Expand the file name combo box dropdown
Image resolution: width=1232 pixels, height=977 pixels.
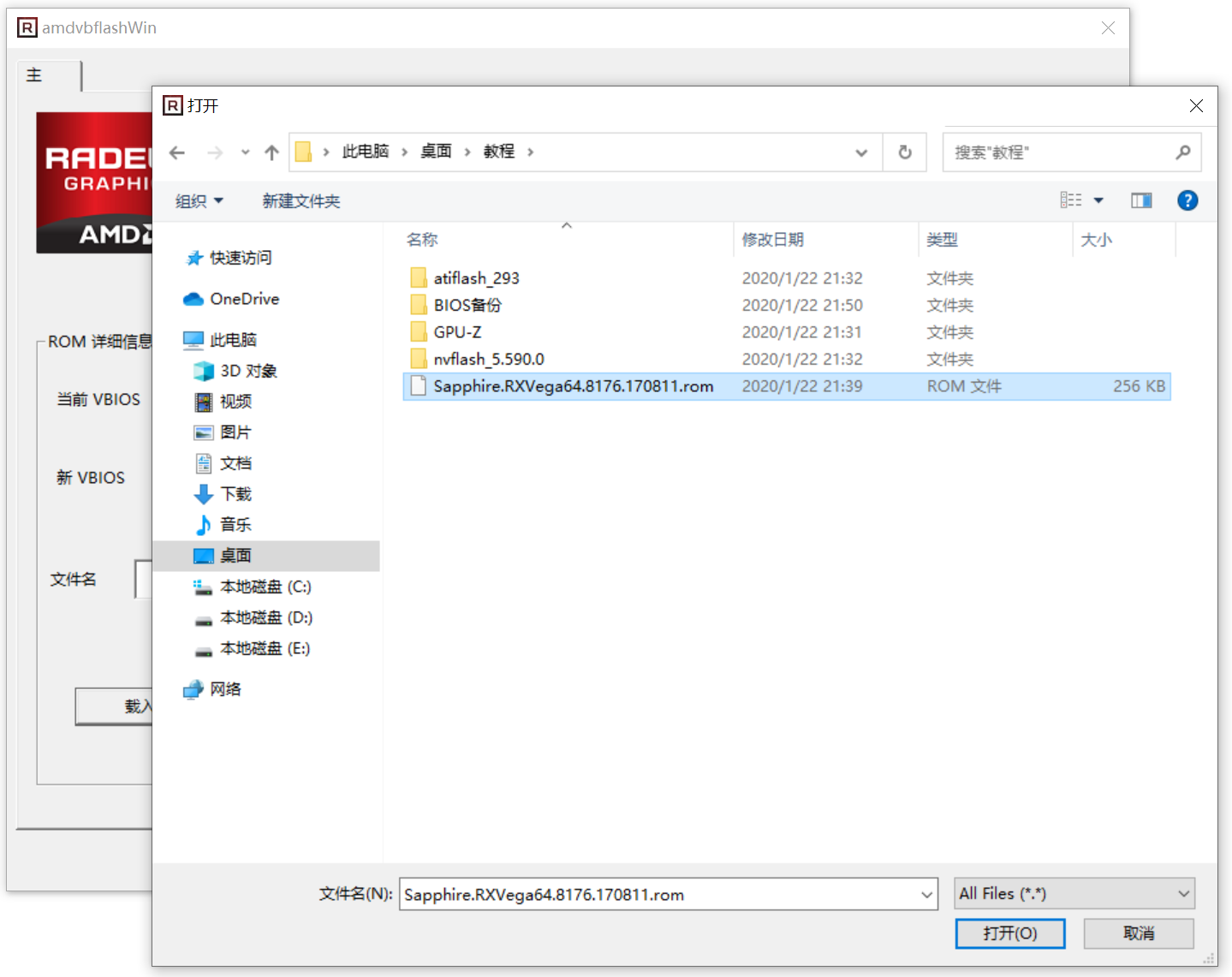[x=926, y=895]
